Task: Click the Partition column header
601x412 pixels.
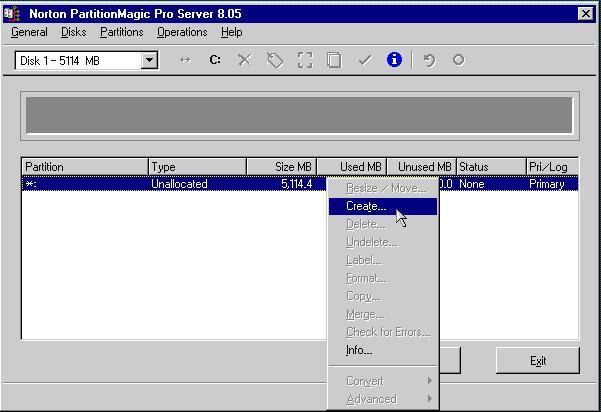Action: pos(85,167)
